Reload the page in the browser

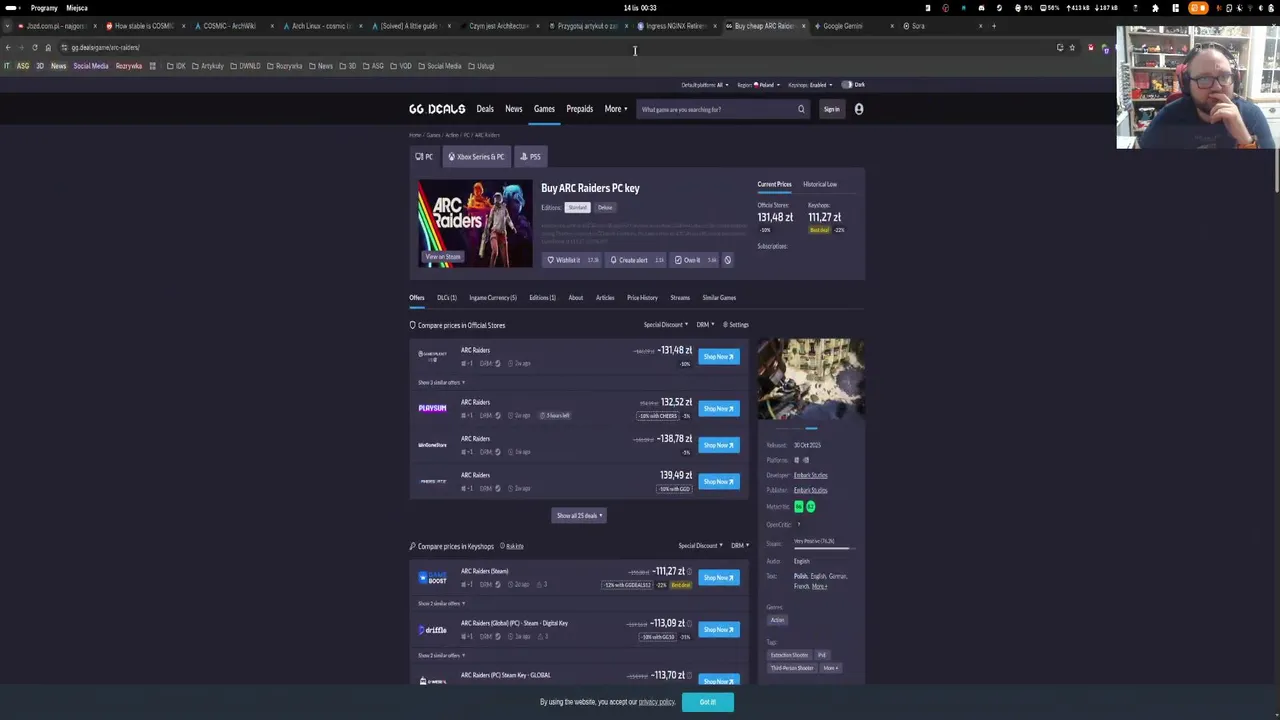point(34,47)
